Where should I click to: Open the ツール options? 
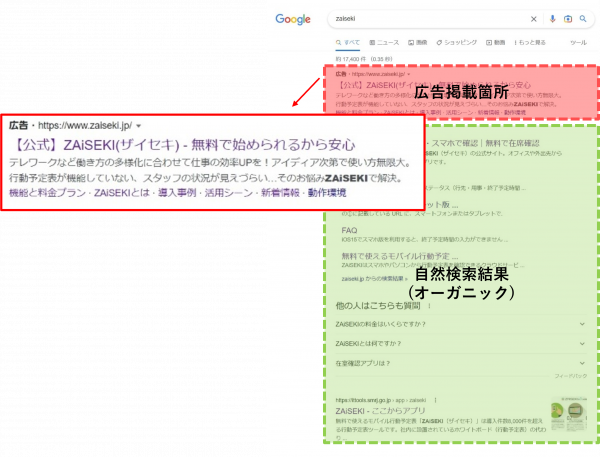[578, 42]
